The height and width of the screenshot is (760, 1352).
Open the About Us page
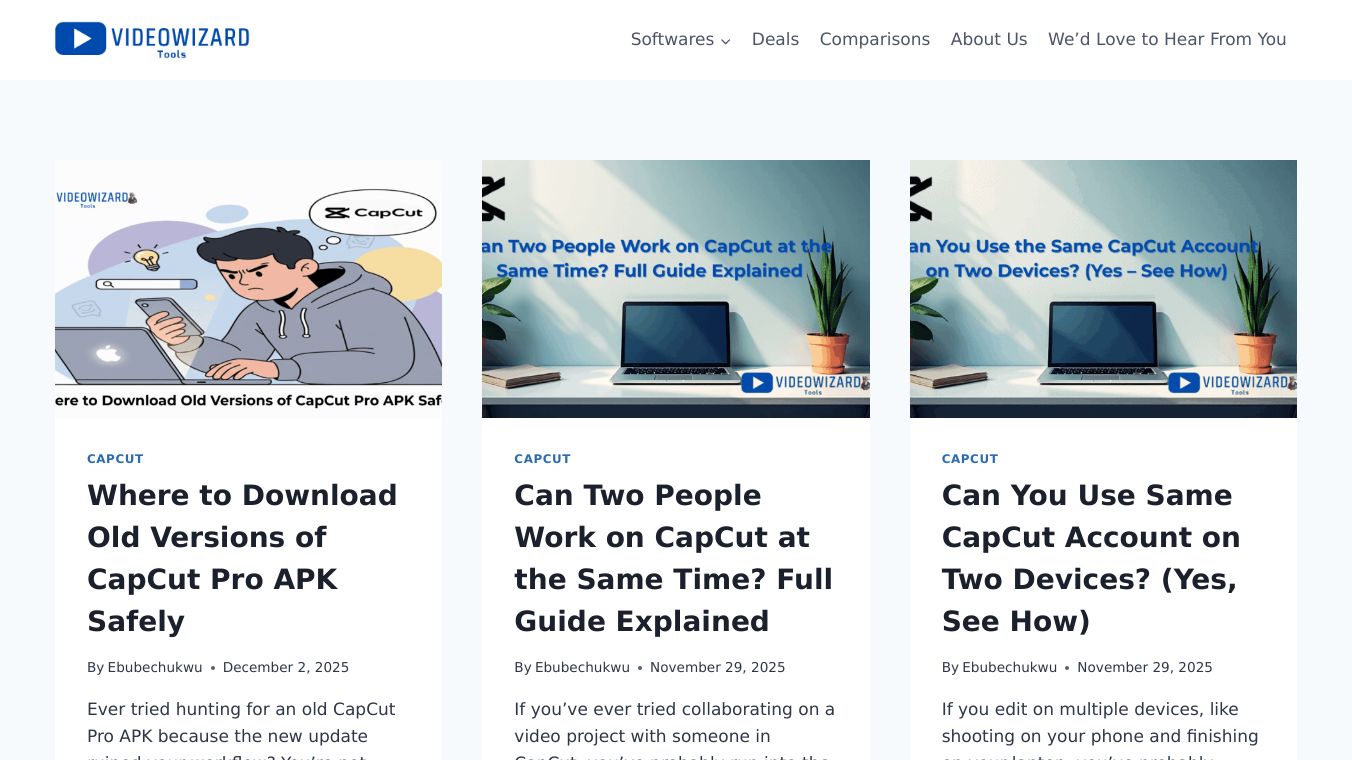tap(989, 39)
